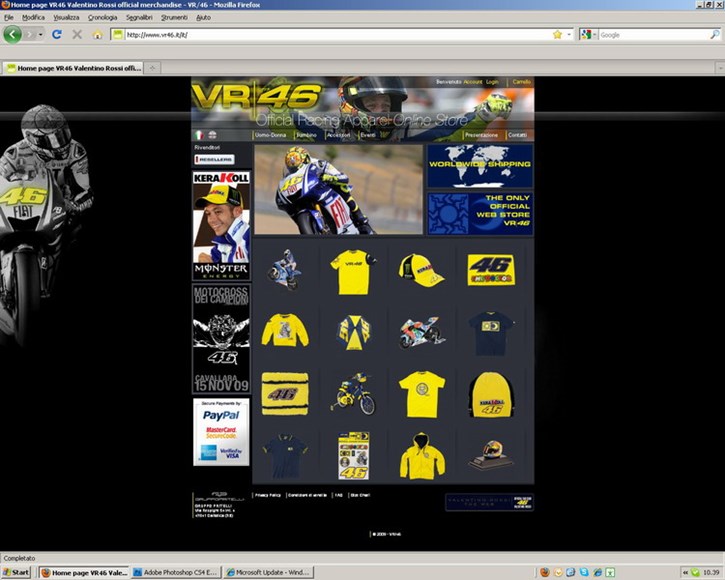Image resolution: width=725 pixels, height=580 pixels.
Task: Open the yellow beanie hat product
Action: [491, 395]
